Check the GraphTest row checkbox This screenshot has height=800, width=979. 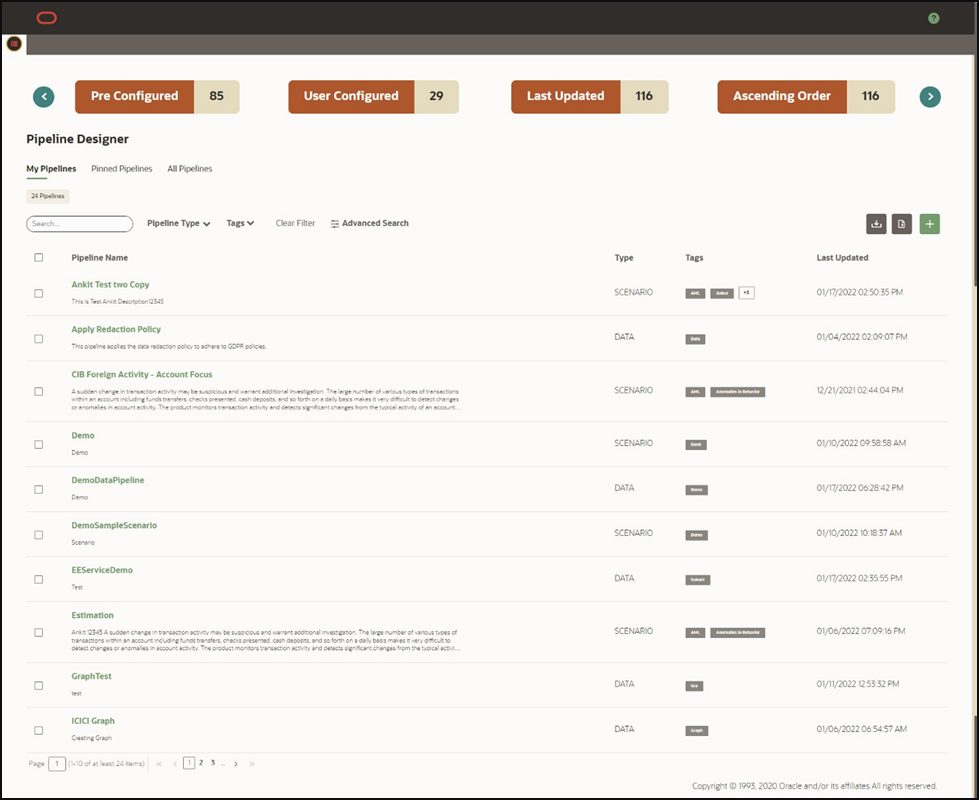39,686
